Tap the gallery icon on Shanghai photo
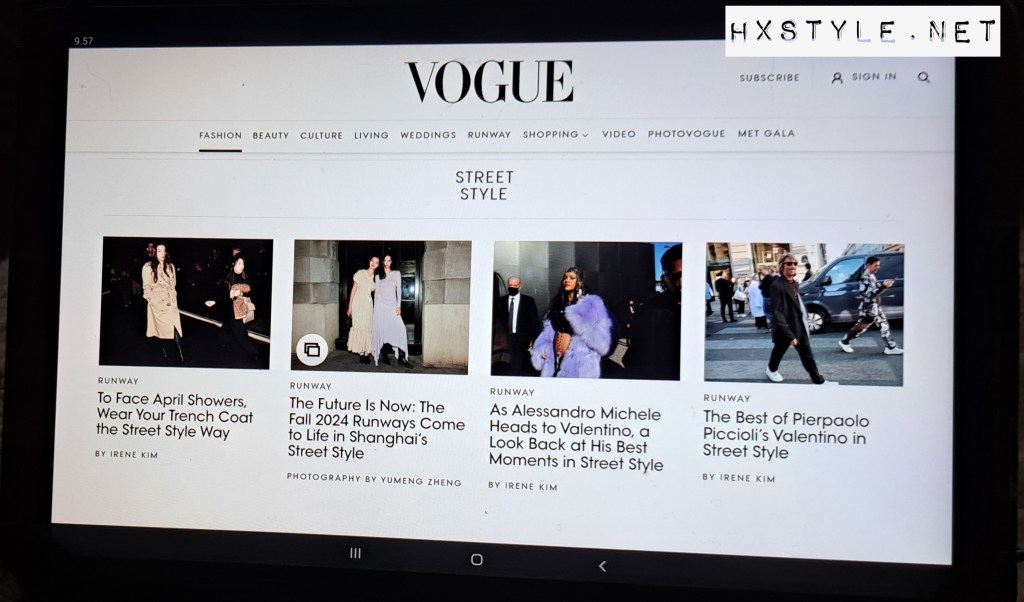 click(x=311, y=349)
